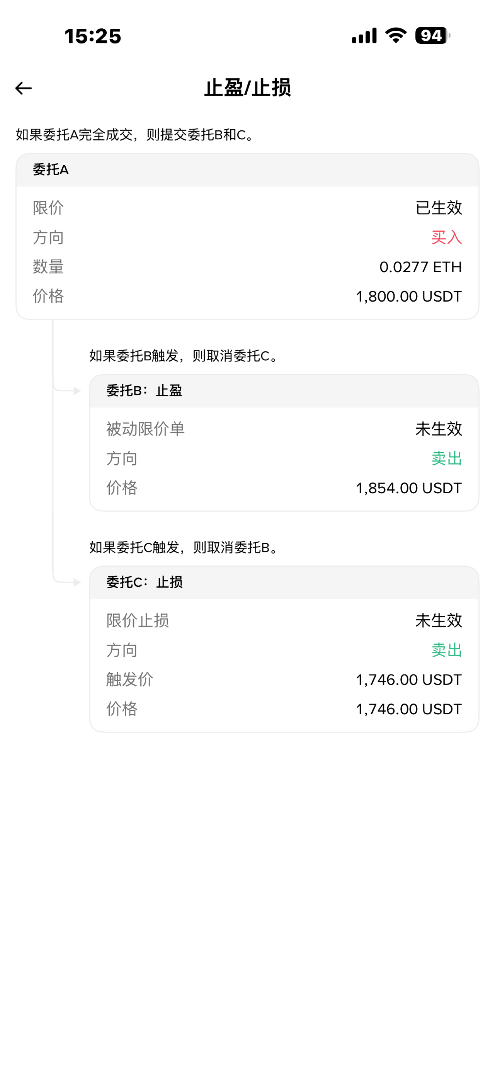Screen dimensions: 494x1078
Task: Tap the green 卖出 label in 委托C
Action: coord(447,650)
